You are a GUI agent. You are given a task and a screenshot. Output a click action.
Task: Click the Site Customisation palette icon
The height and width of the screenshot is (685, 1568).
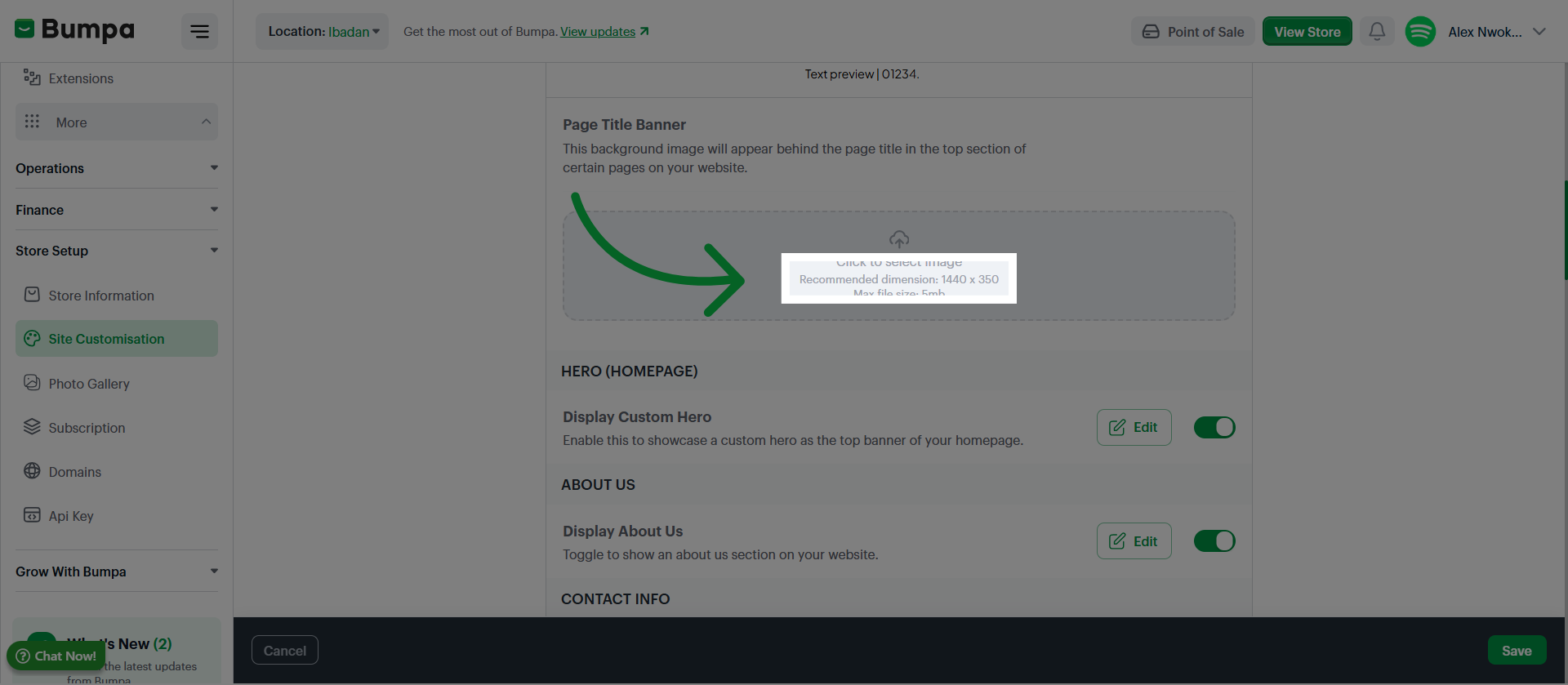click(32, 338)
